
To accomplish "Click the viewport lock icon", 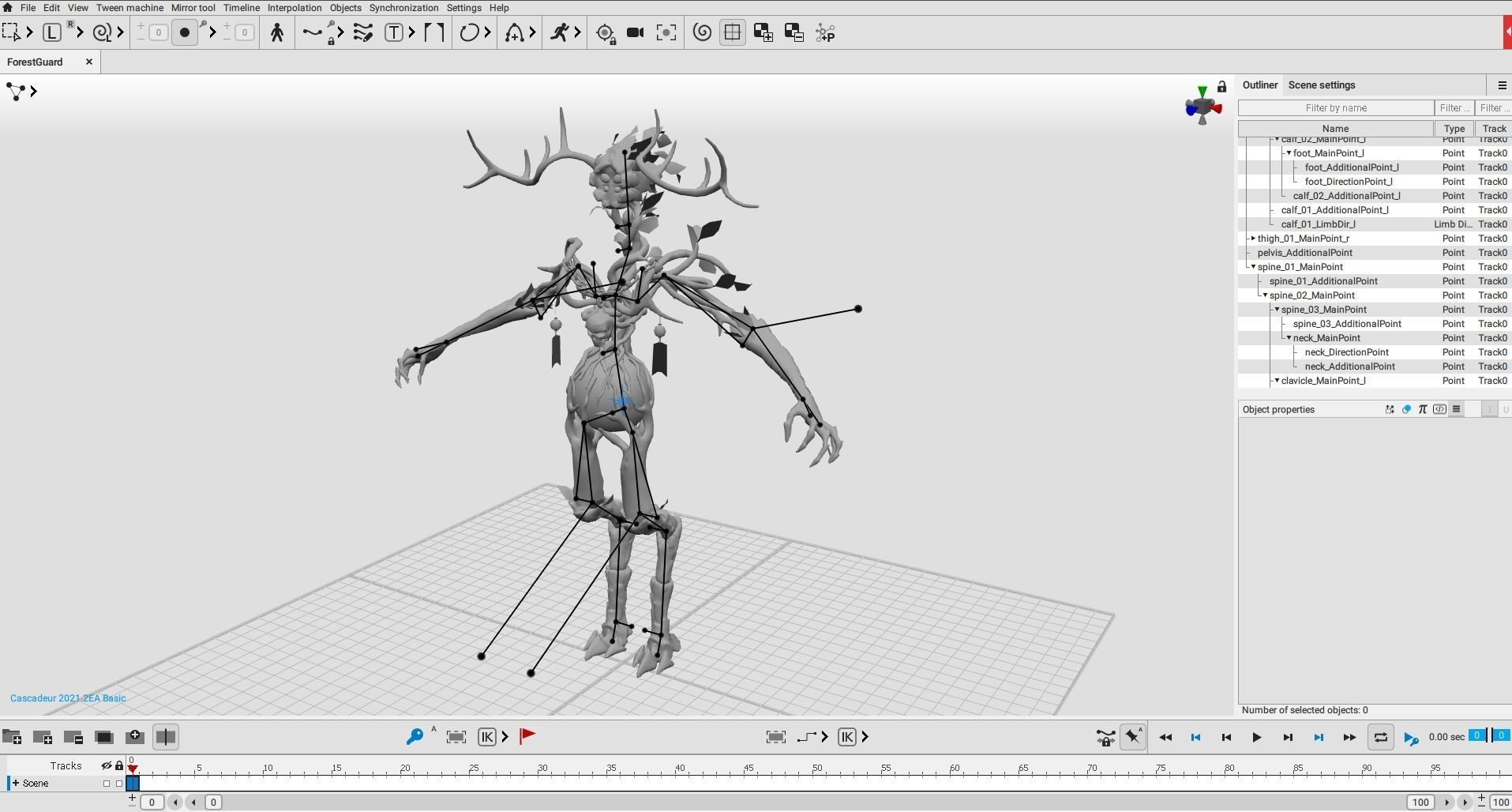I will click(1222, 86).
